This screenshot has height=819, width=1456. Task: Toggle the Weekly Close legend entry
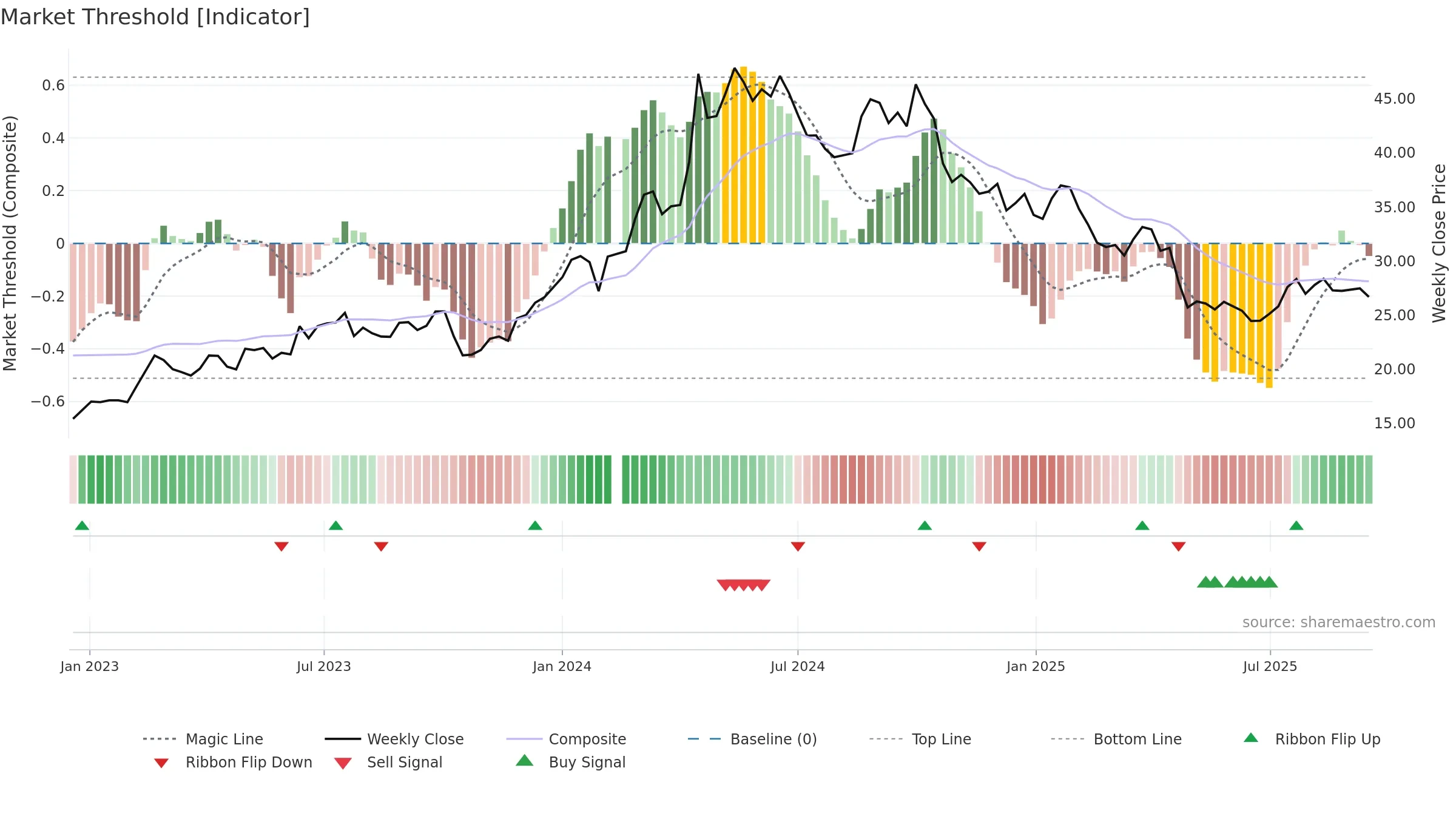(x=394, y=739)
